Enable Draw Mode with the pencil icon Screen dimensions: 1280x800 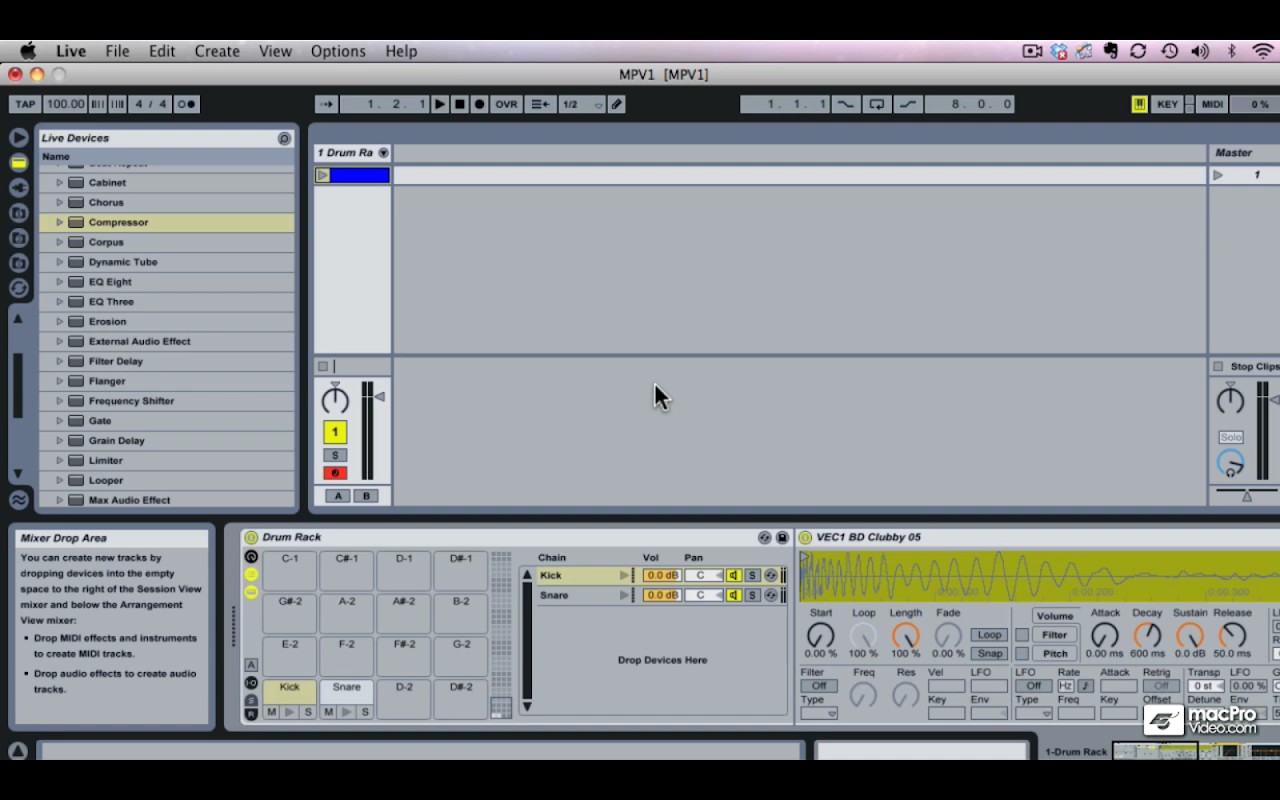[x=617, y=104]
